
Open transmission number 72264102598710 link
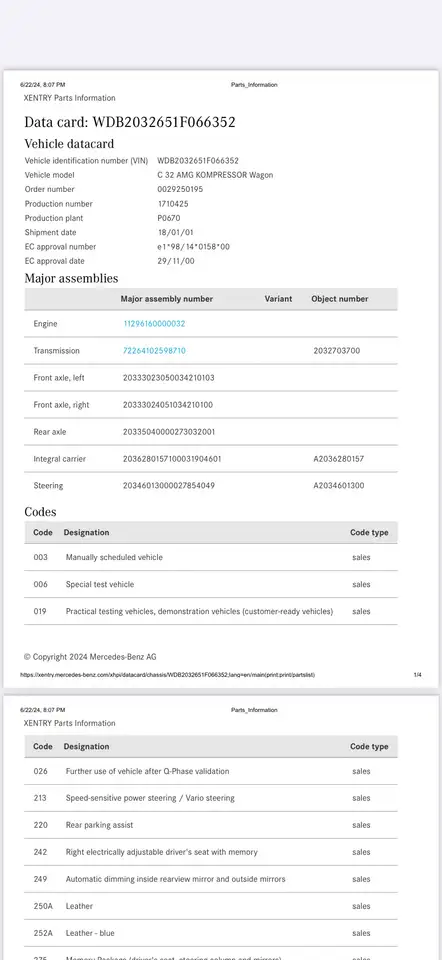(154, 351)
